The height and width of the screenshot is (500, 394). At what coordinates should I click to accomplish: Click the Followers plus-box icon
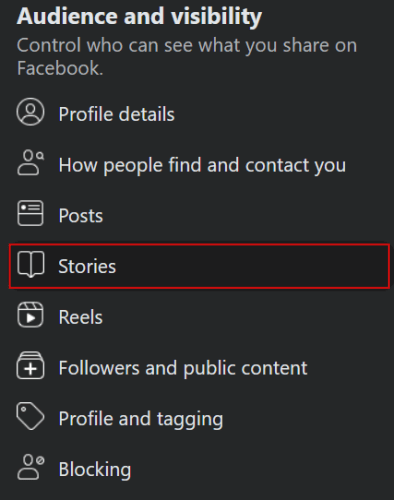(x=30, y=366)
